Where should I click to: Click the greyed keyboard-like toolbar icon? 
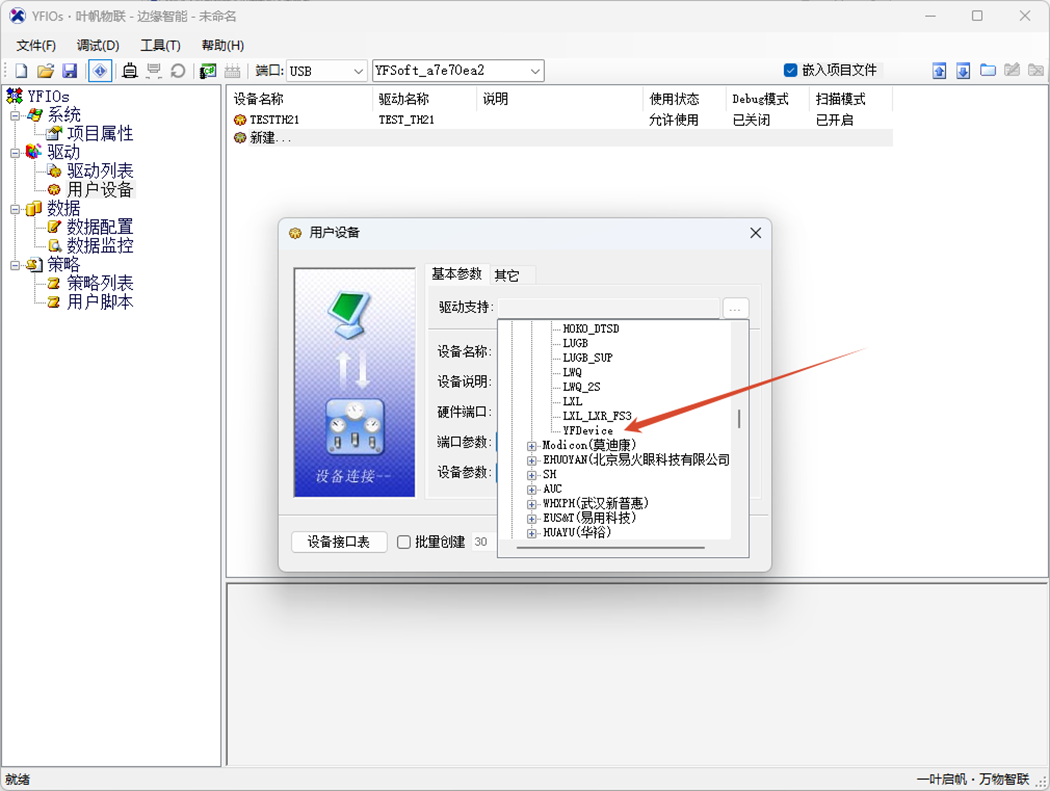232,70
